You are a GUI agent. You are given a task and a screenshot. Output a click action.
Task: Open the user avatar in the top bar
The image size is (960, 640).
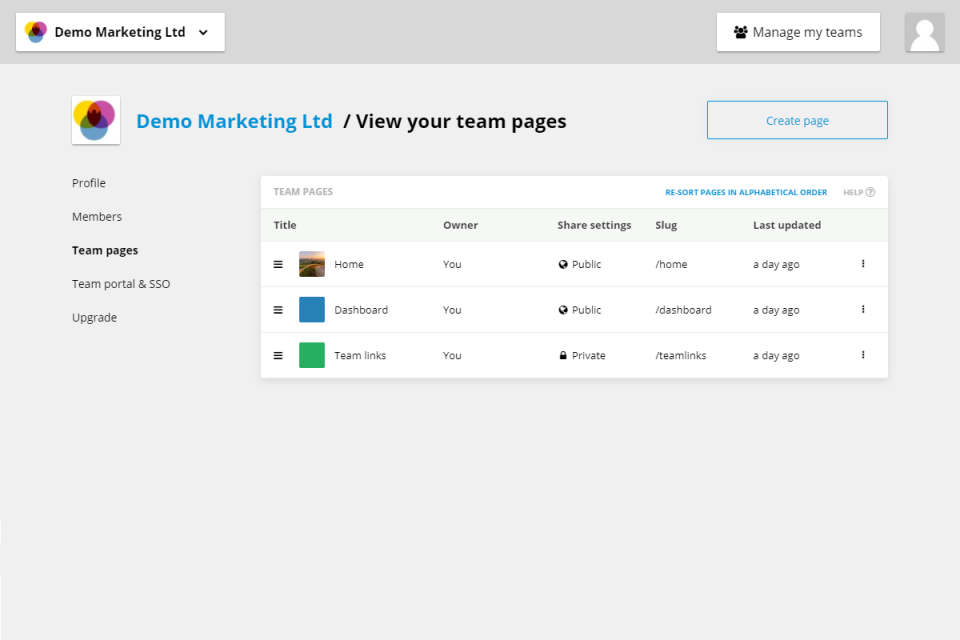924,32
